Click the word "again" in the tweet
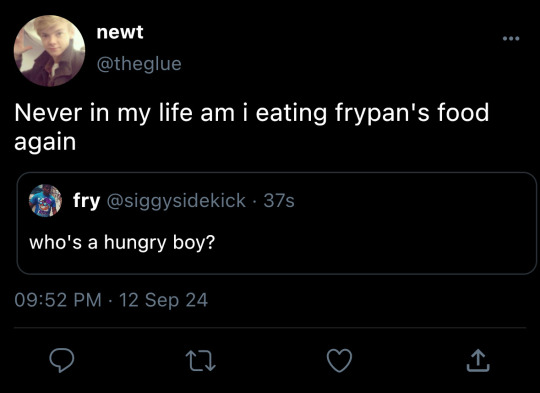Image resolution: width=540 pixels, height=393 pixels. tap(45, 143)
